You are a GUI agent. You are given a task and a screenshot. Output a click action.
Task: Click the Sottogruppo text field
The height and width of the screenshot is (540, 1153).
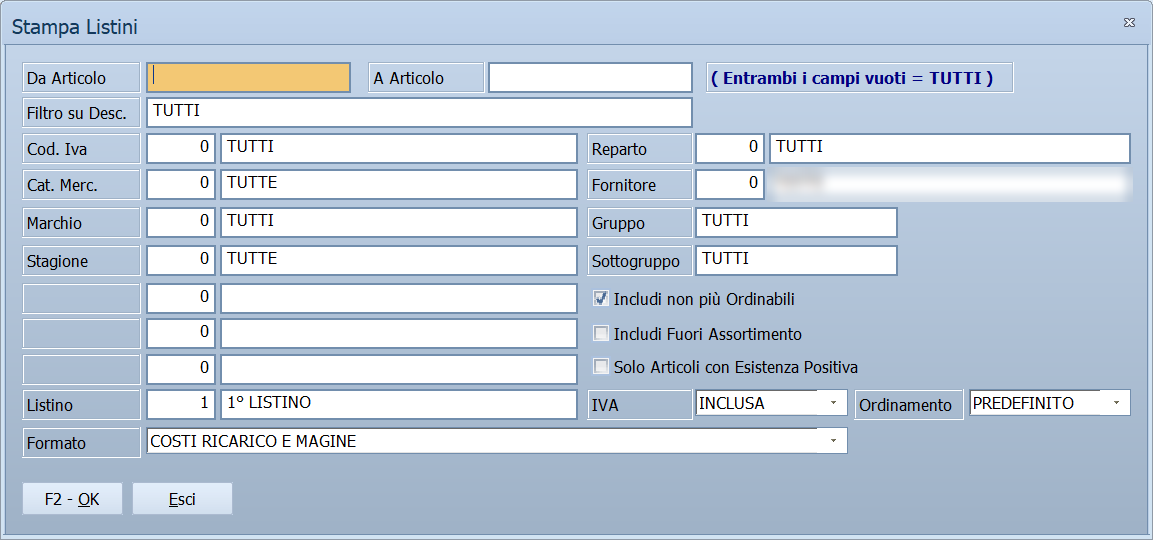(796, 260)
